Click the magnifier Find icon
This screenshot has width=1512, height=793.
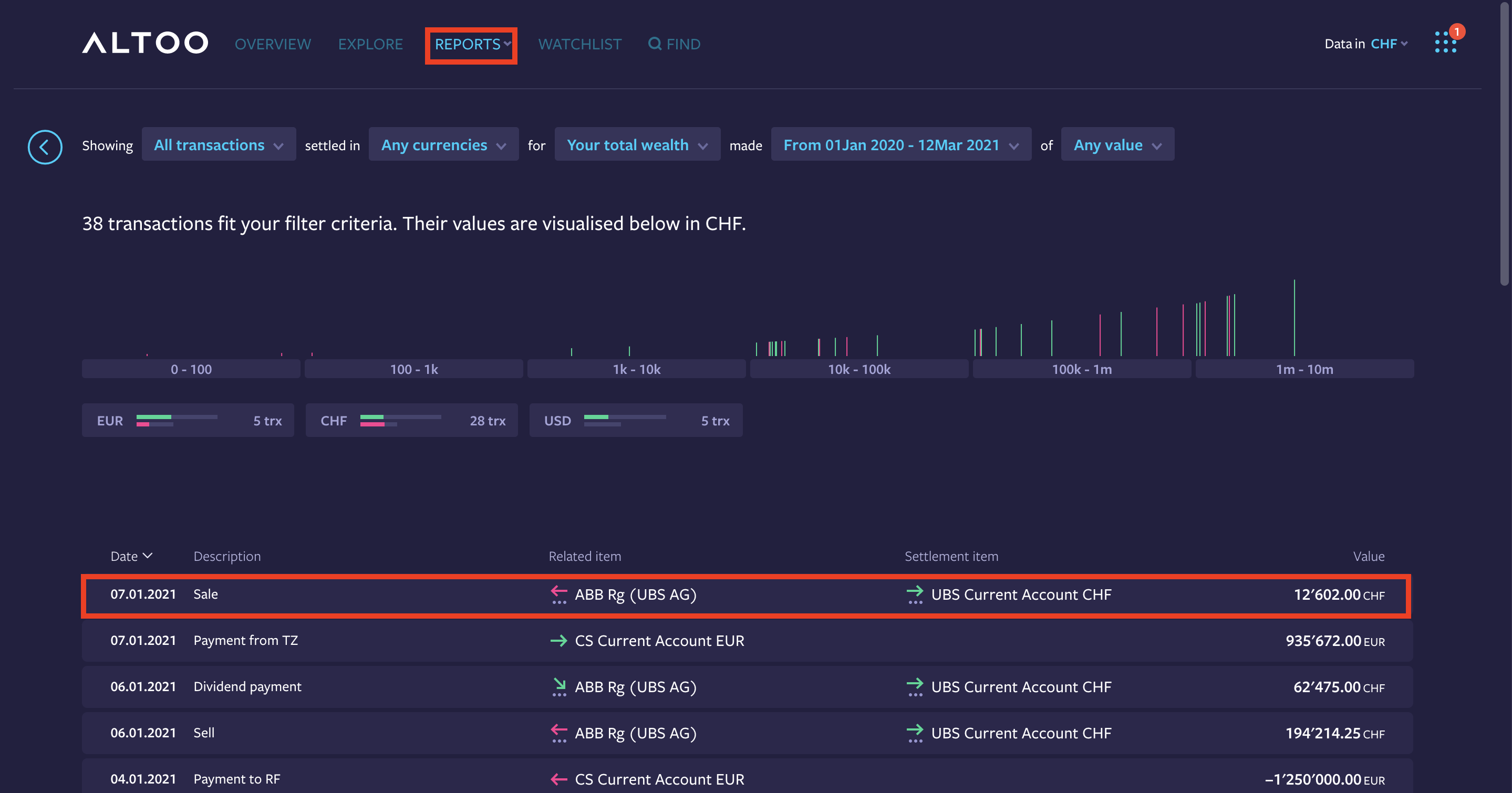[x=655, y=44]
